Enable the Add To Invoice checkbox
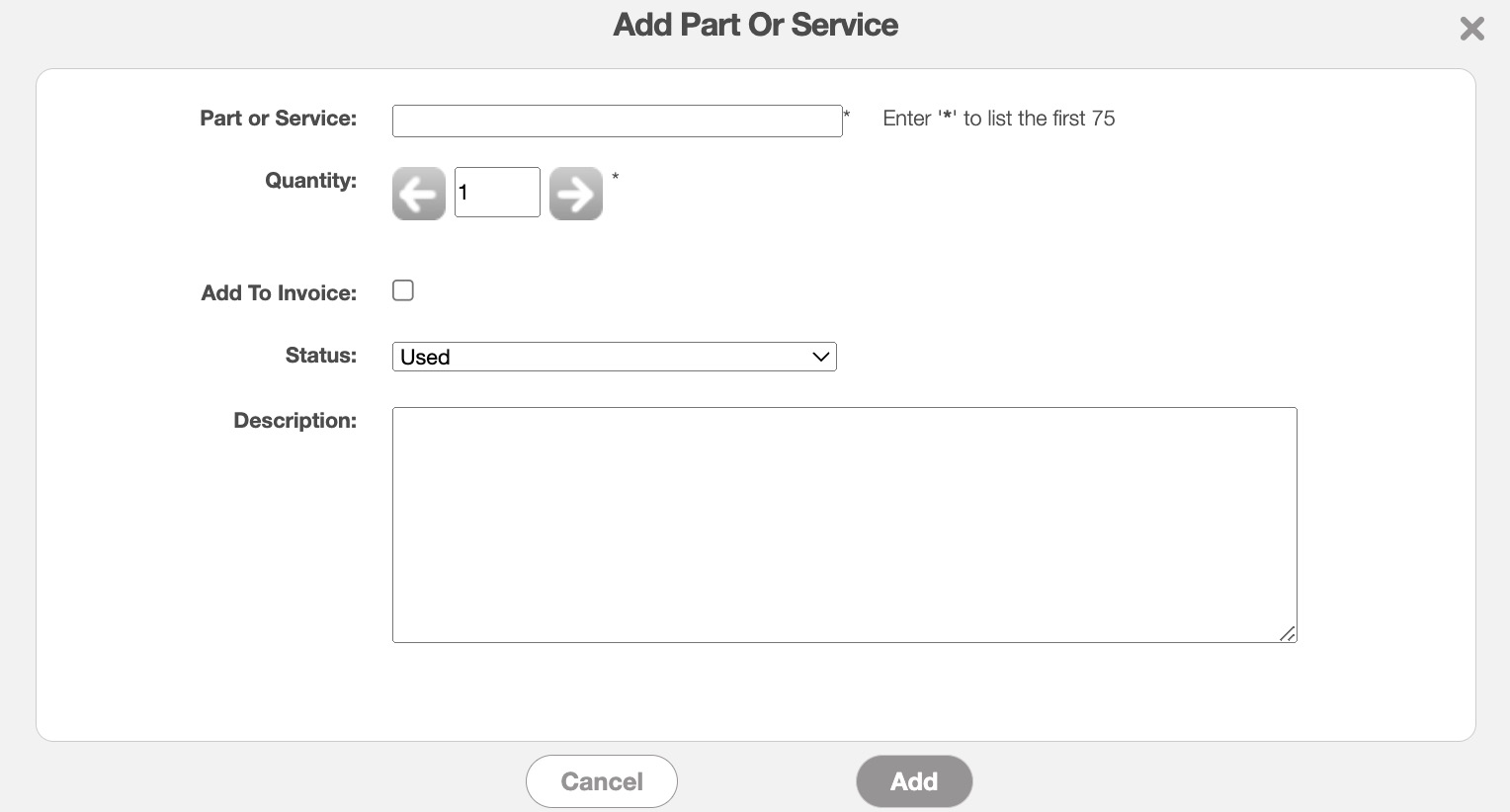Image resolution: width=1510 pixels, height=812 pixels. [x=403, y=290]
